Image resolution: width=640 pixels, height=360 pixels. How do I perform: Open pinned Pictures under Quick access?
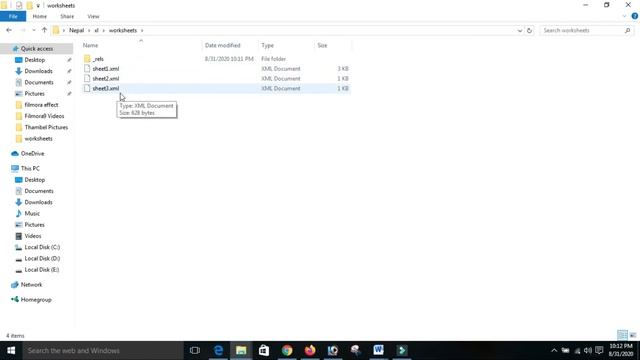34,93
